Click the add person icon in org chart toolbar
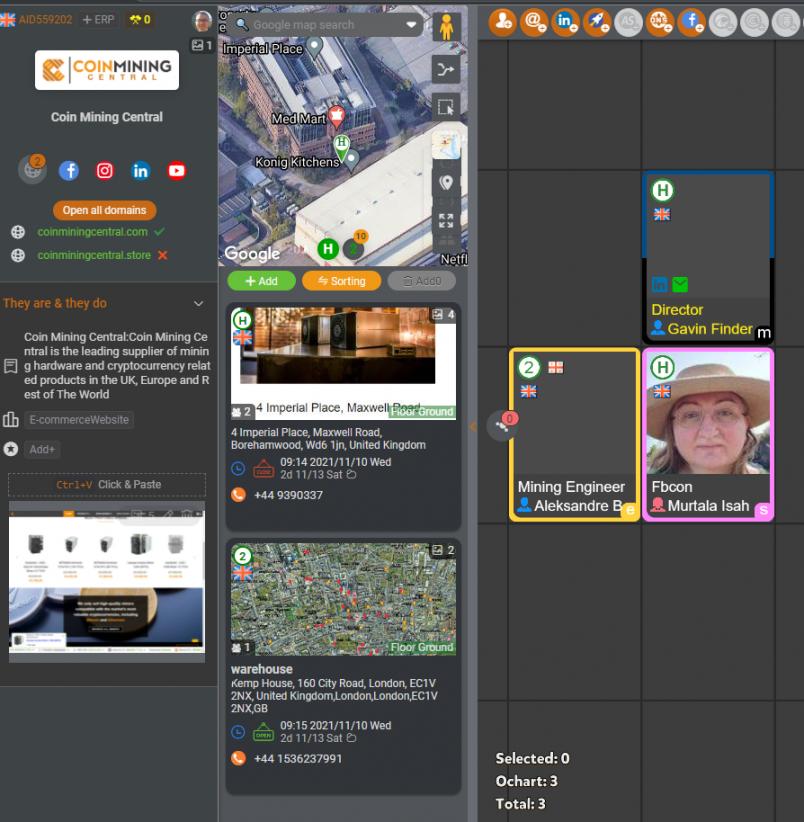 (x=503, y=20)
